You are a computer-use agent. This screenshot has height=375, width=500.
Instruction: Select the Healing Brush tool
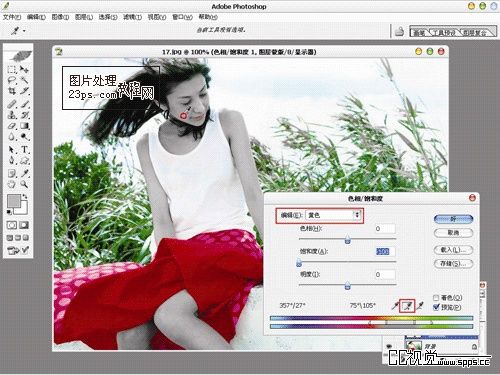(12, 104)
